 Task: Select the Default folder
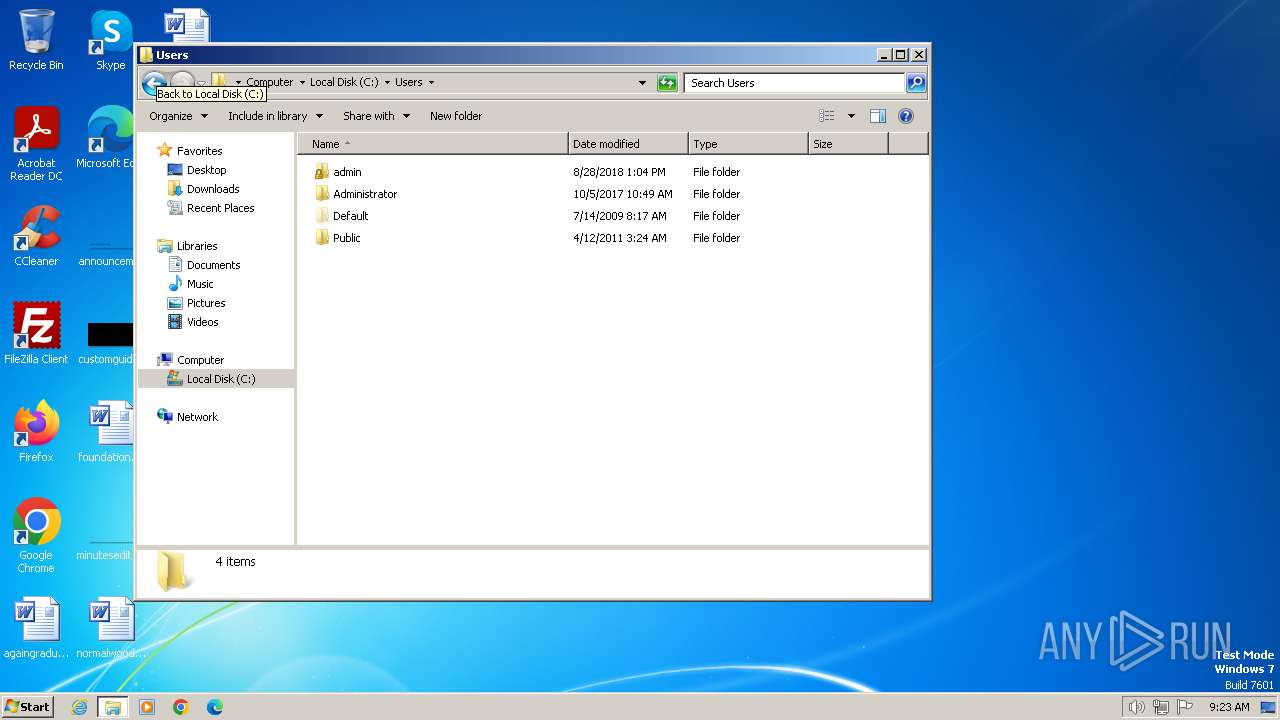tap(341, 216)
